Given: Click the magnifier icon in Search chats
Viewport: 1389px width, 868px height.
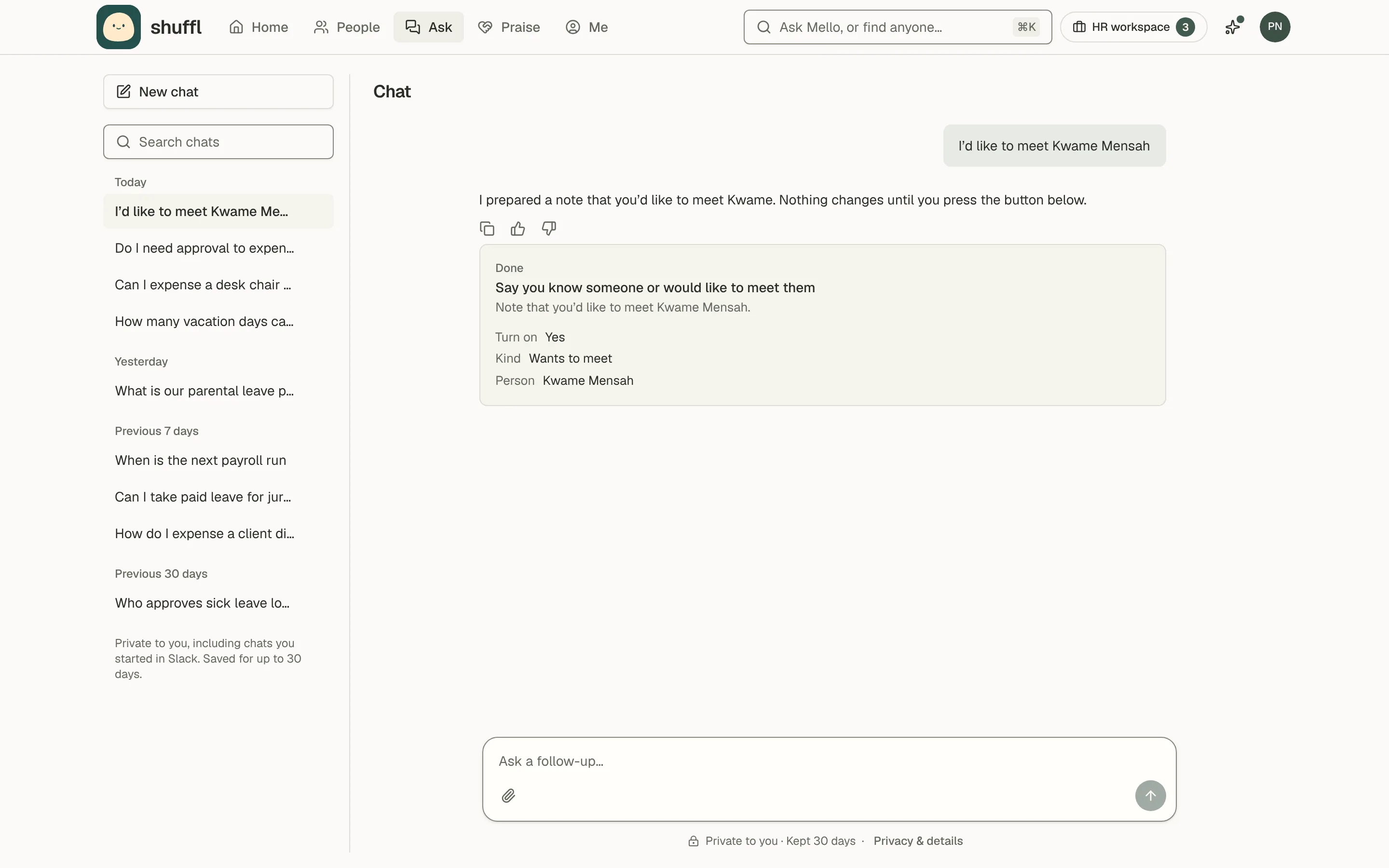Looking at the screenshot, I should coord(123,142).
